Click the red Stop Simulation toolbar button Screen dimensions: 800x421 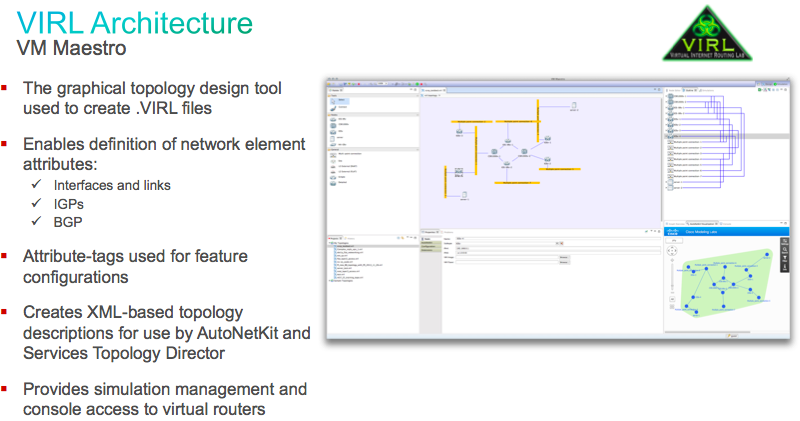421,84
